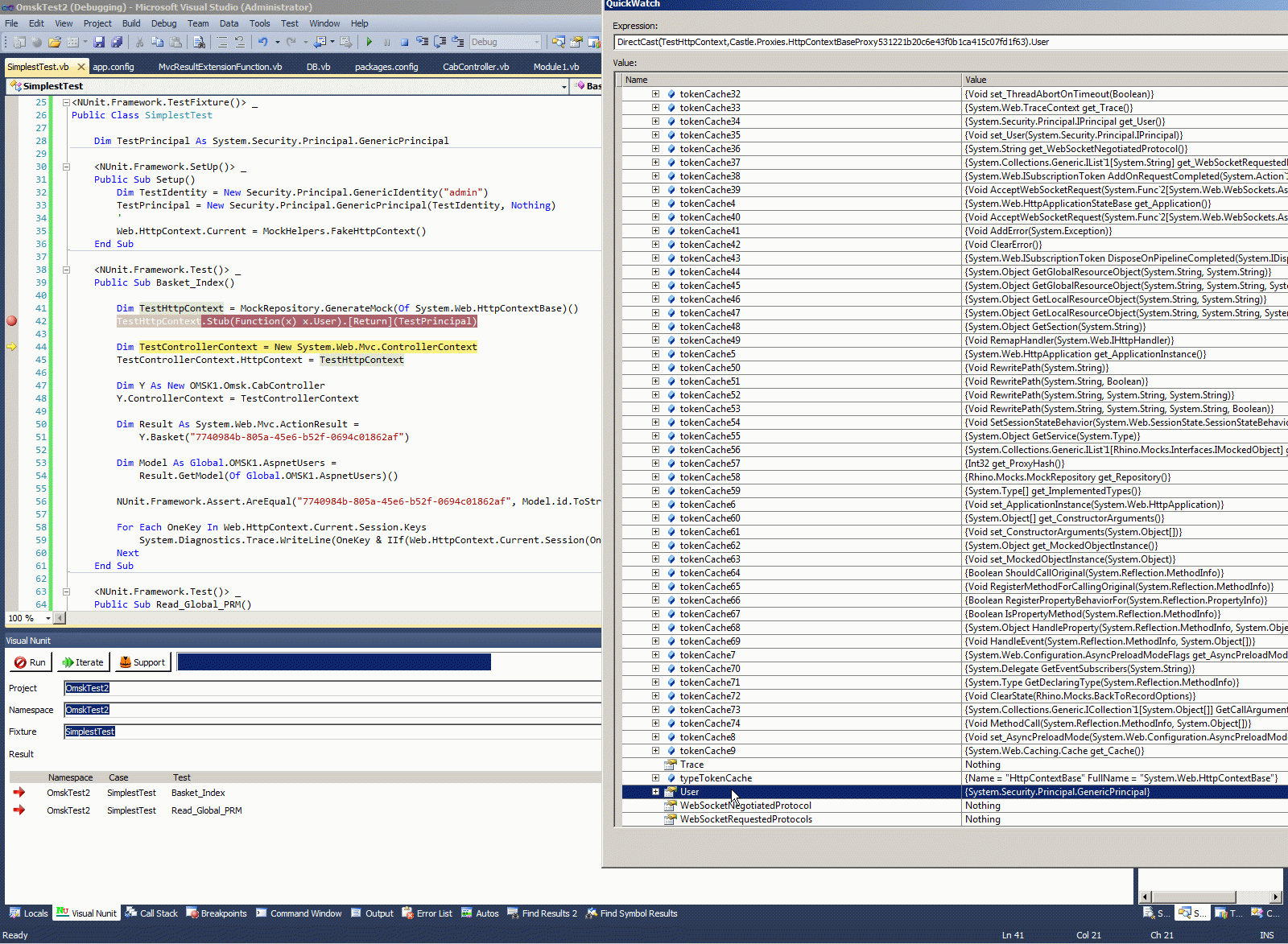Open the Command Window tab
Screen dimensions: 1288x944
[x=299, y=913]
